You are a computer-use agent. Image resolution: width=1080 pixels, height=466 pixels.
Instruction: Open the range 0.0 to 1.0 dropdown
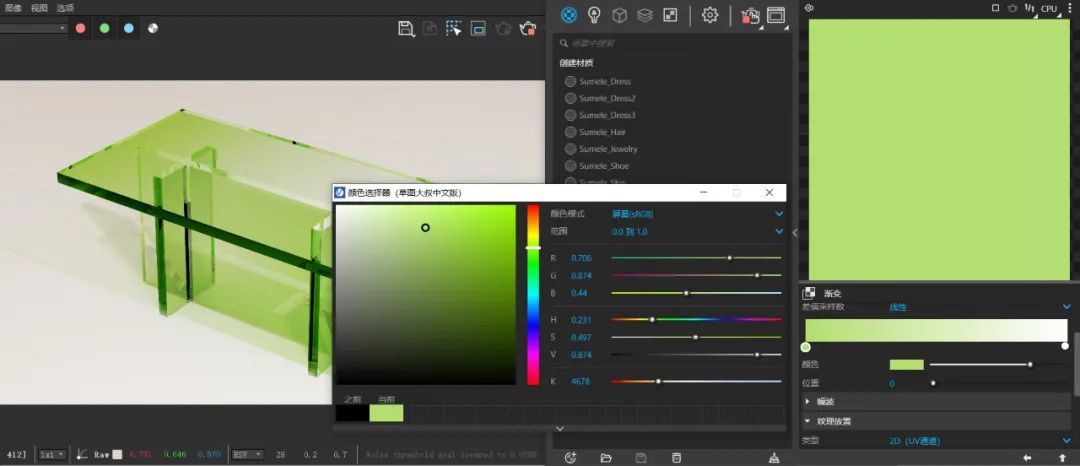[698, 232]
